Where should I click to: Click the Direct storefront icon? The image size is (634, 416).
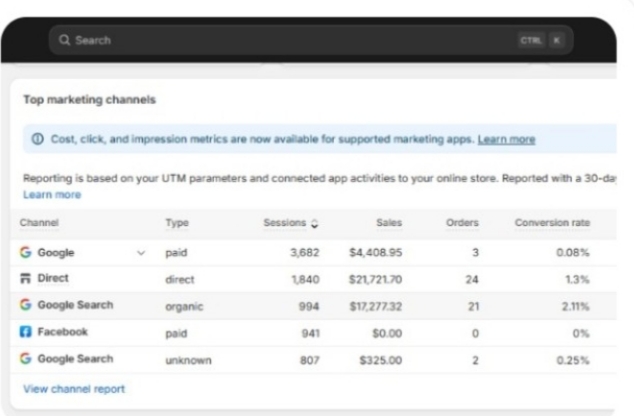point(25,278)
